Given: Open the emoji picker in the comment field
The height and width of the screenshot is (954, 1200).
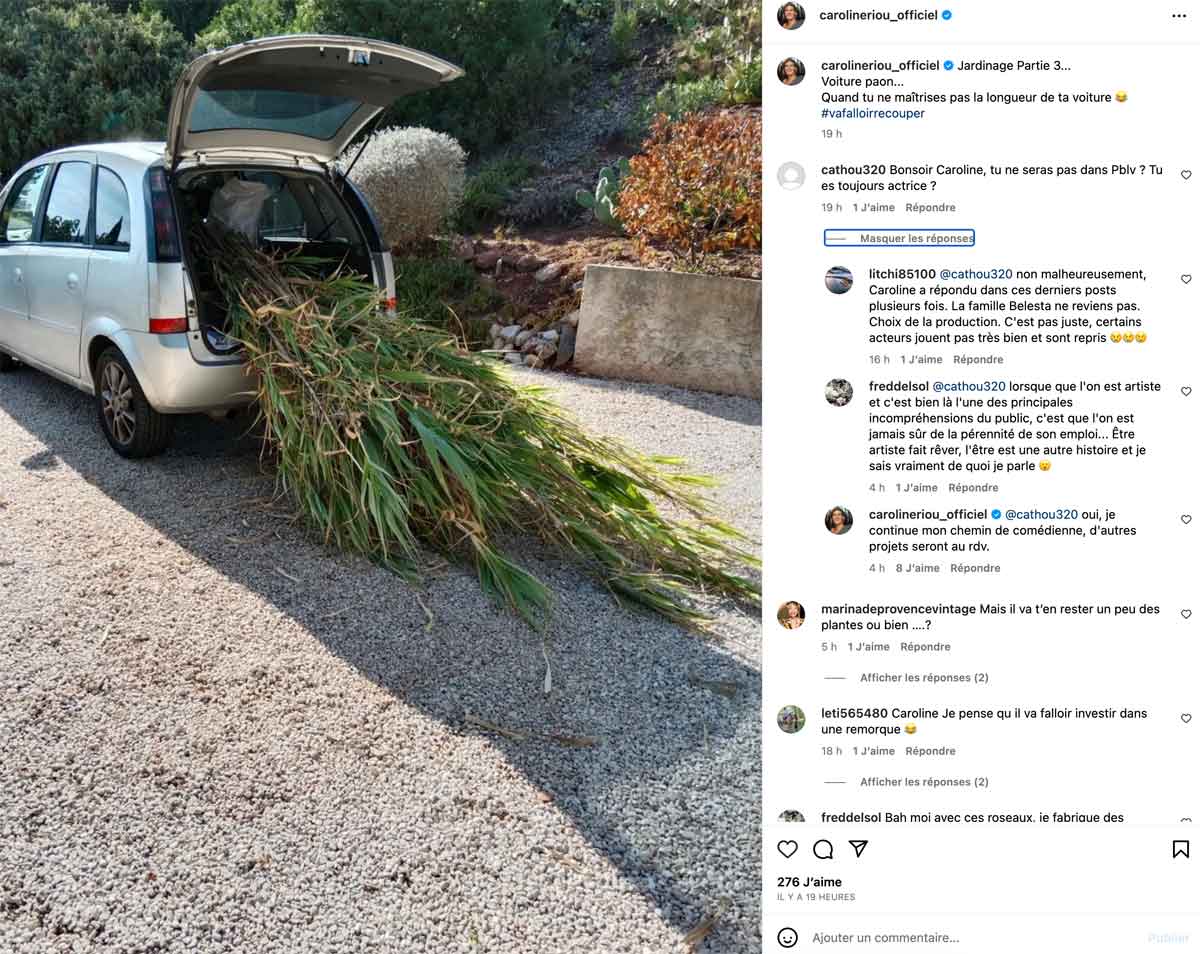Looking at the screenshot, I should click(788, 938).
